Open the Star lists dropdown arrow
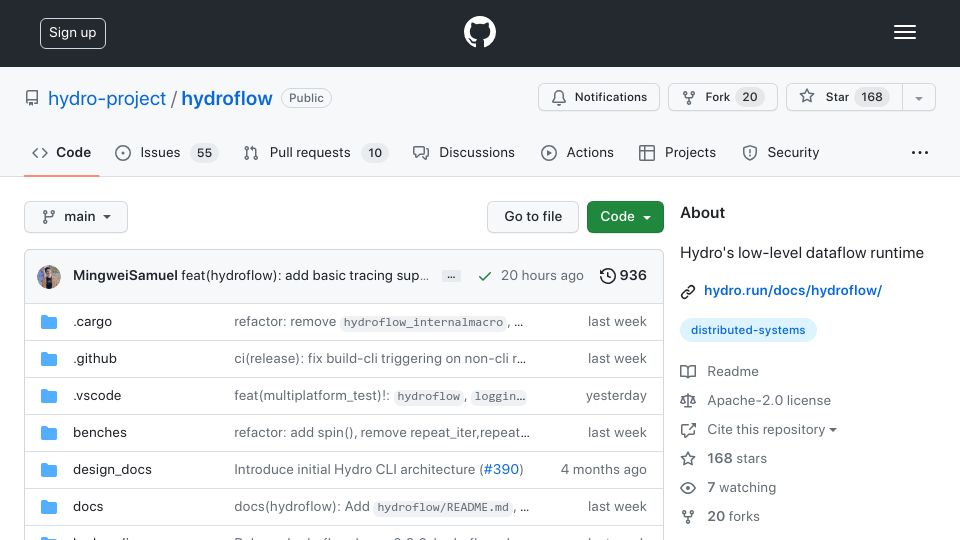Screen dimensions: 960x540 tap(918, 98)
